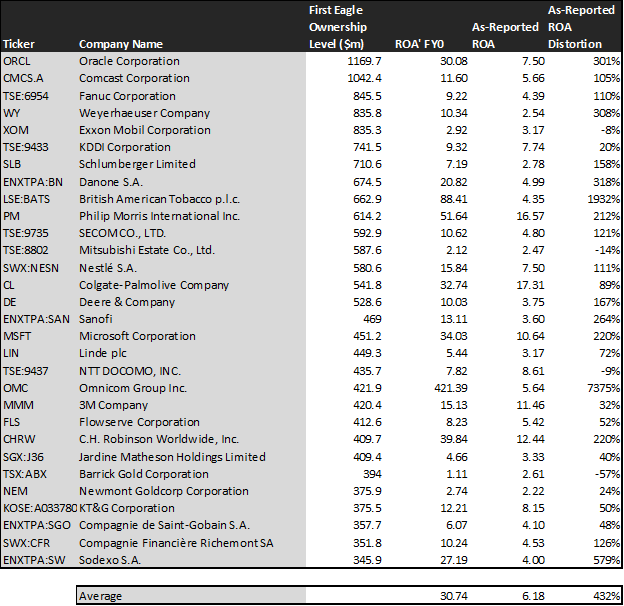Select Mitsubishi Estate Co., Ltd. cell
Image resolution: width=624 pixels, height=606 pixels.
point(147,250)
